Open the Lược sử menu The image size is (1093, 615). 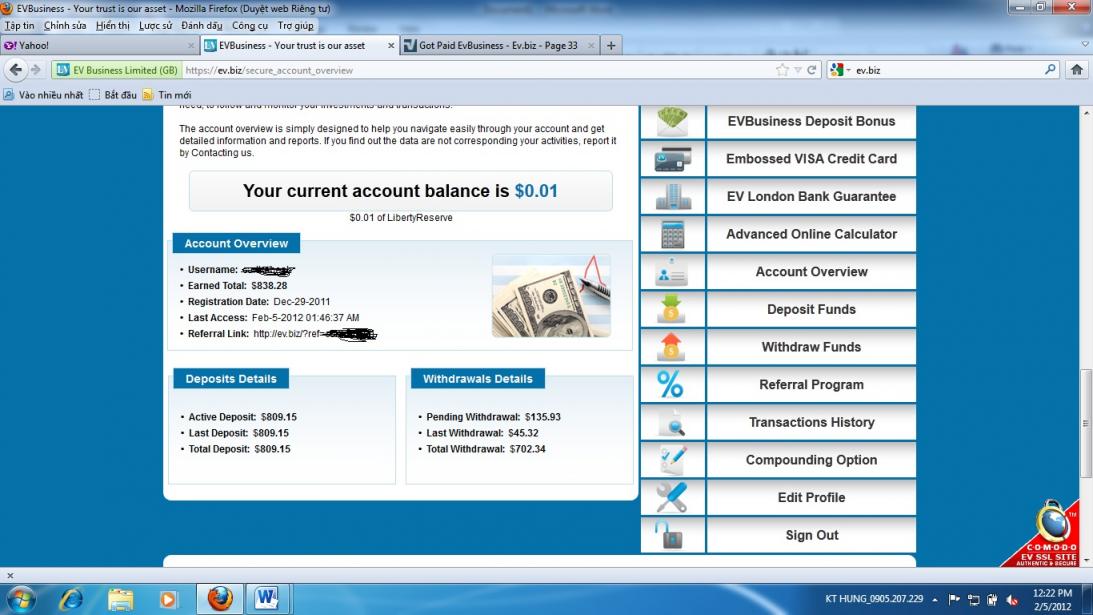(155, 26)
